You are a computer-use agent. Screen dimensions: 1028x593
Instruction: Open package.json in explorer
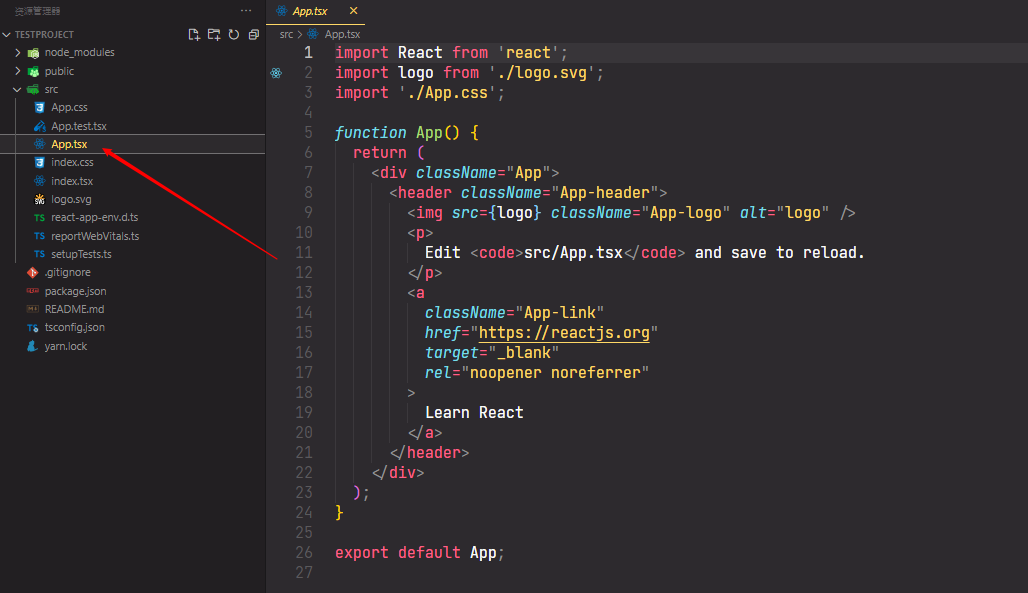pos(75,291)
